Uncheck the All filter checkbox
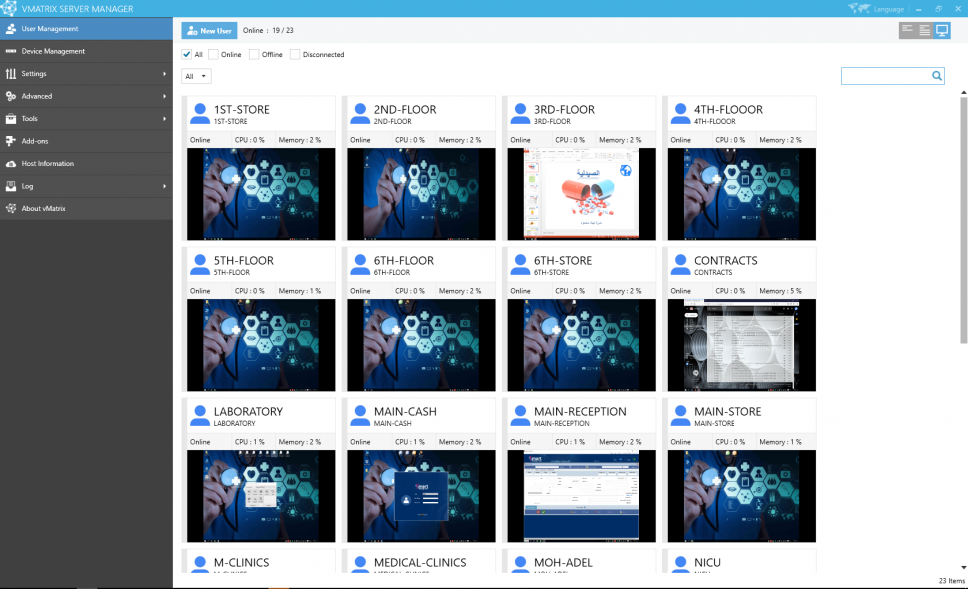This screenshot has width=968, height=589. tap(187, 55)
